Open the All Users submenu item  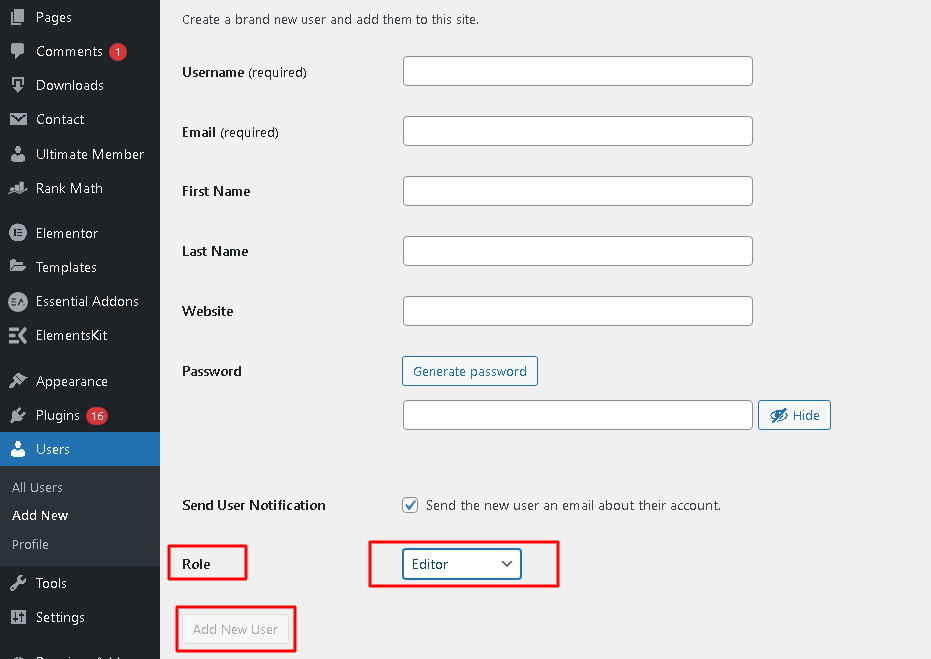[x=37, y=487]
